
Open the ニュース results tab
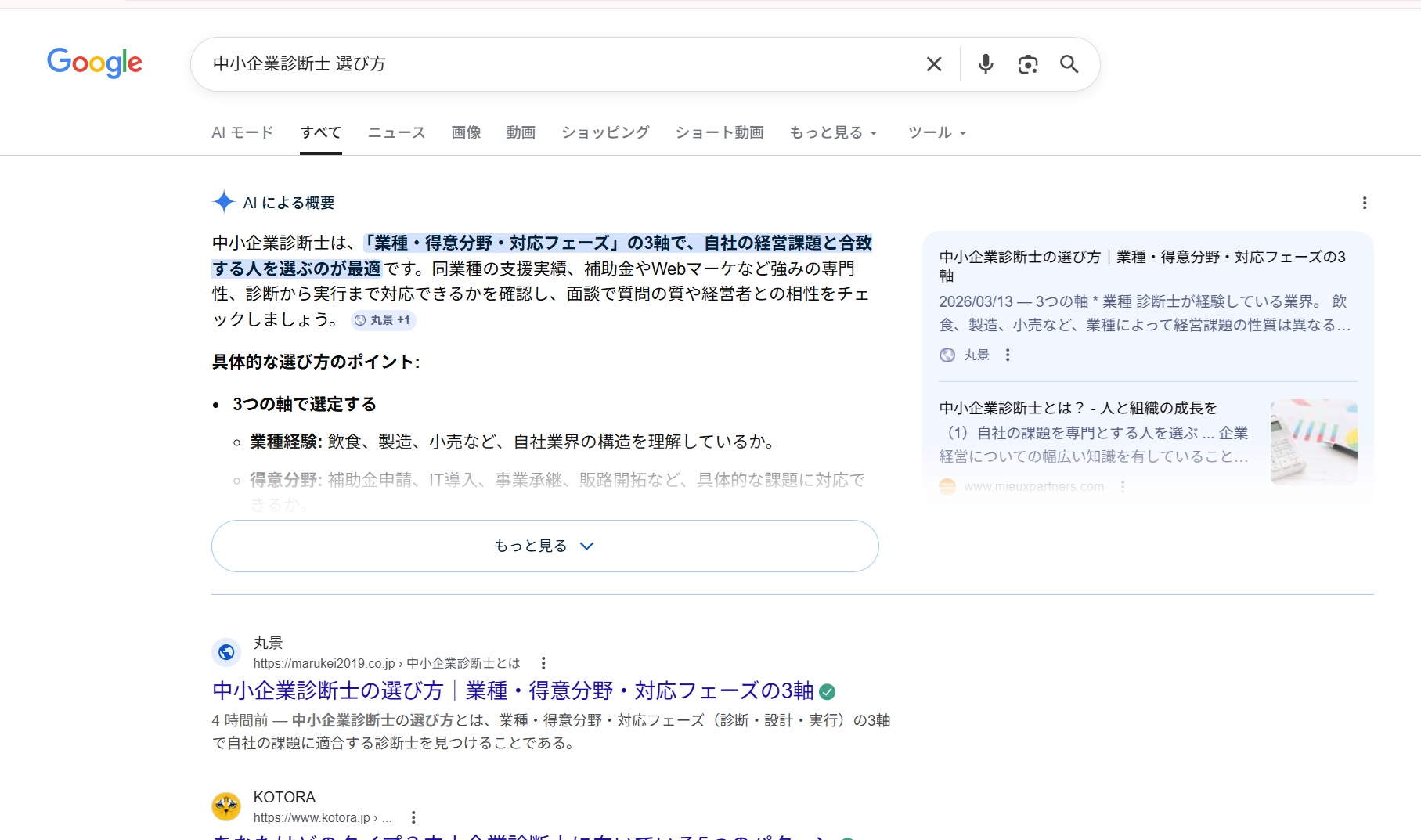click(x=396, y=132)
